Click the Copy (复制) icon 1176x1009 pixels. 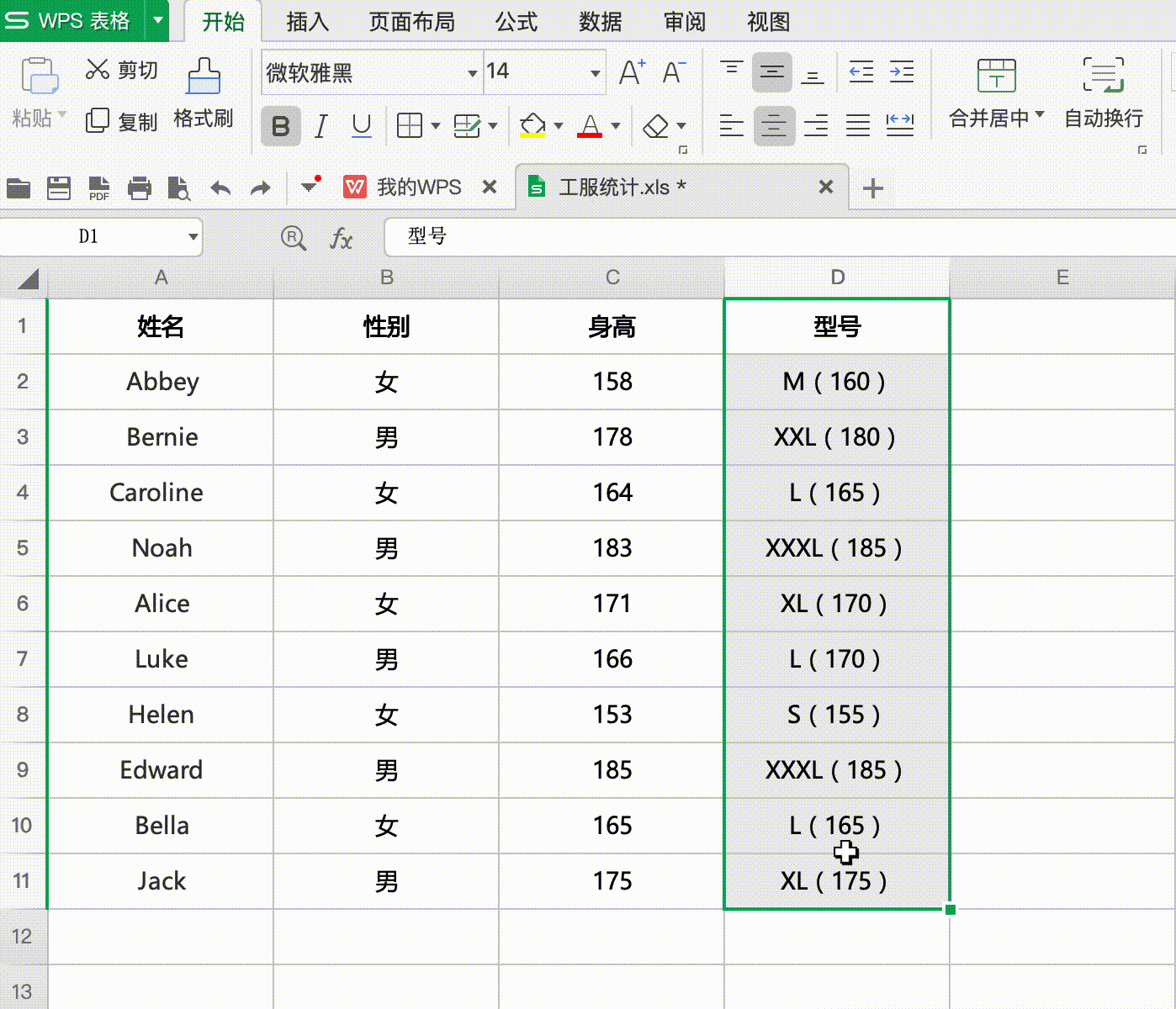[x=98, y=121]
